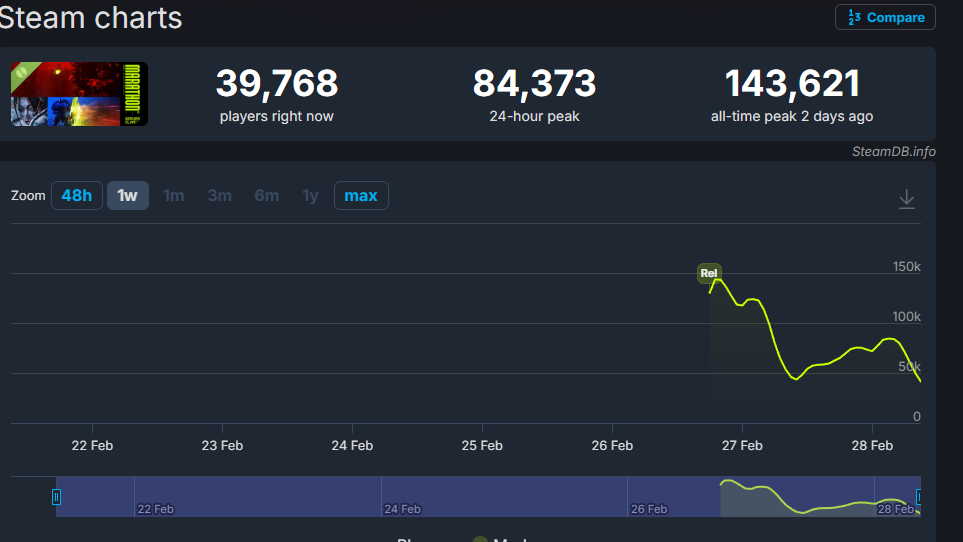Click the 'players right now' caption
Screen dimensions: 963x542
point(277,117)
